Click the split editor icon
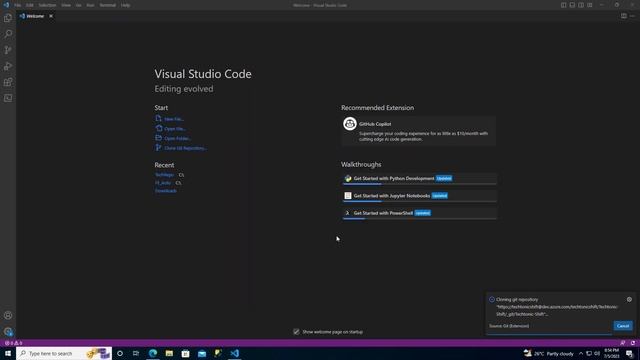 tap(624, 16)
